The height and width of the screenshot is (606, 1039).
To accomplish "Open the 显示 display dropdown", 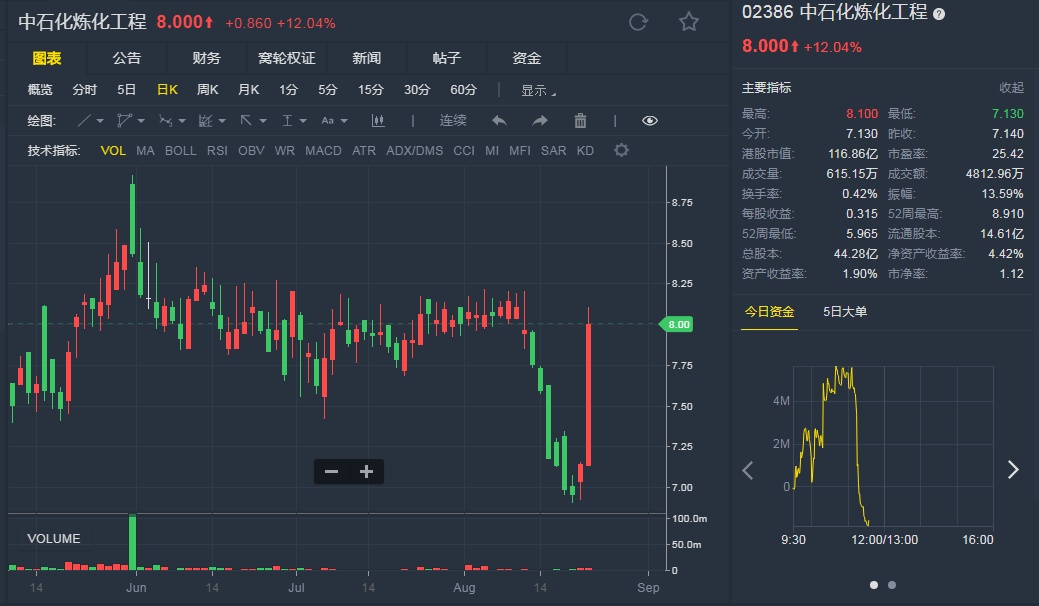I will [538, 90].
